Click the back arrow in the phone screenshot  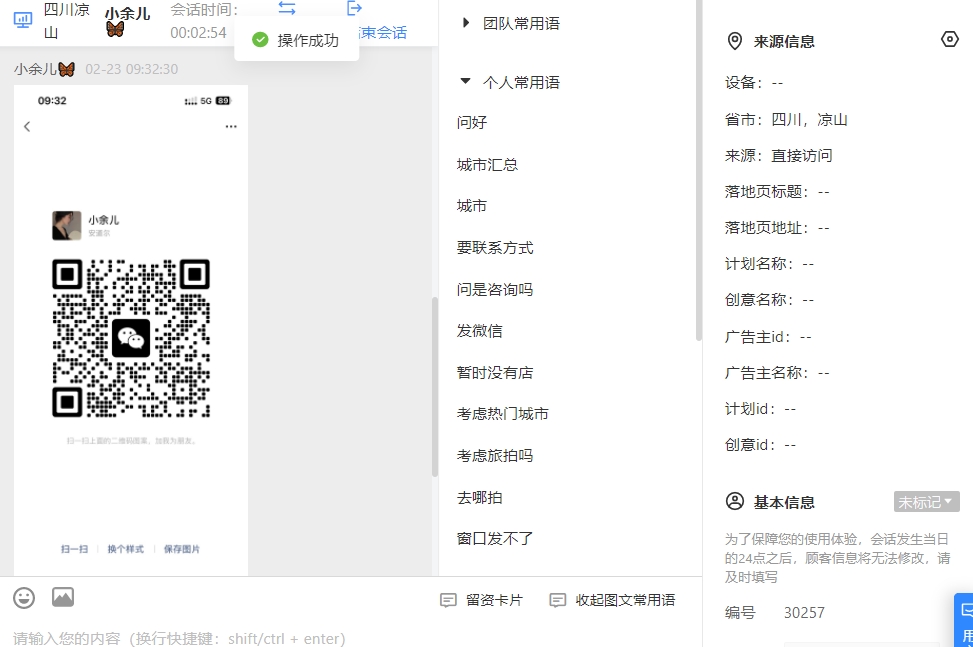[x=27, y=127]
